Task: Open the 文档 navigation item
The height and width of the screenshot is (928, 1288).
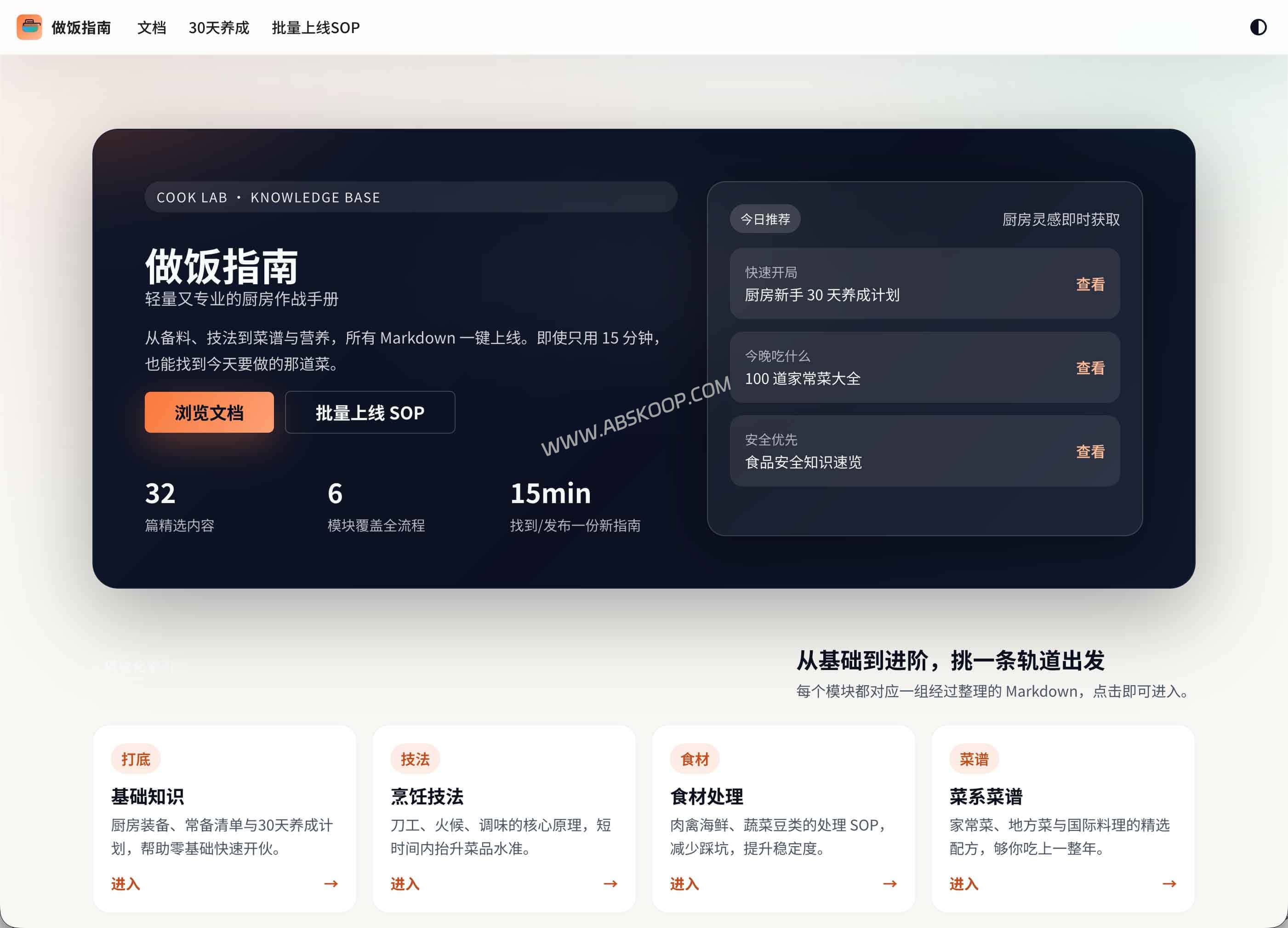Action: coord(151,28)
